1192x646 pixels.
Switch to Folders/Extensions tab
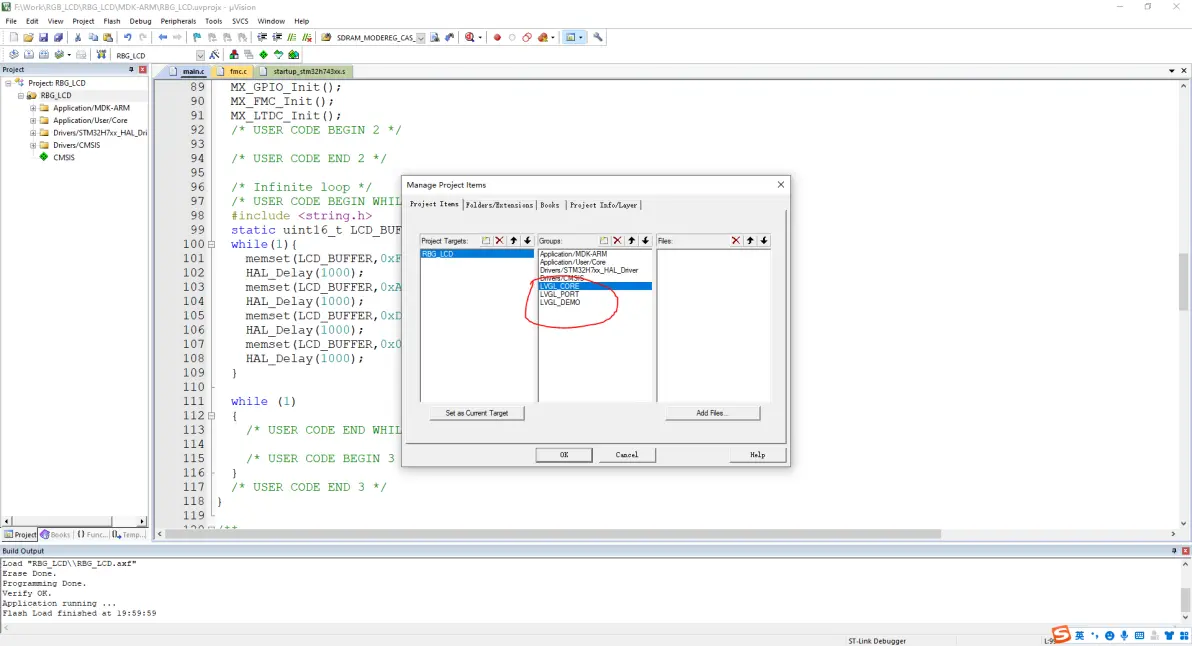coord(499,205)
